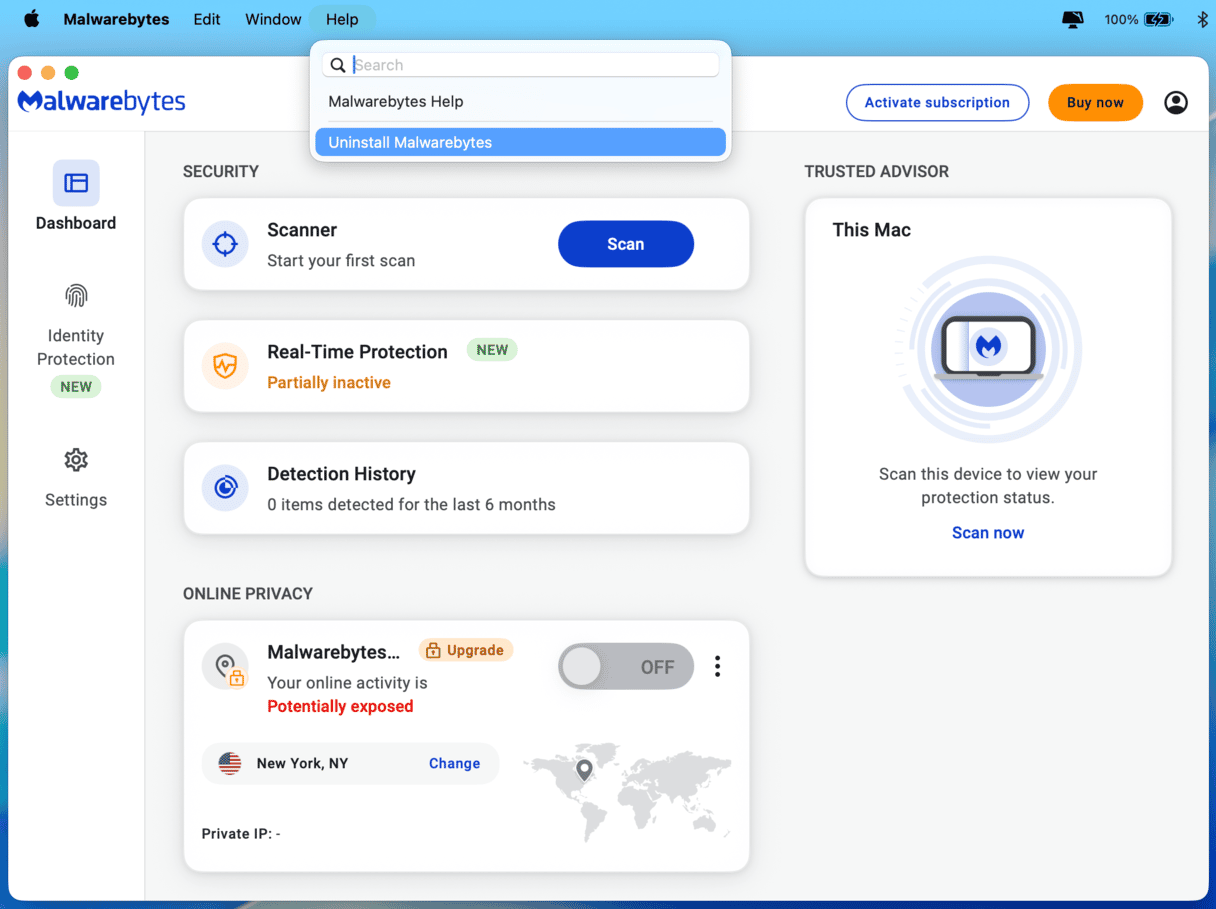Change the New York VPN location
This screenshot has height=909, width=1216.
coord(454,763)
